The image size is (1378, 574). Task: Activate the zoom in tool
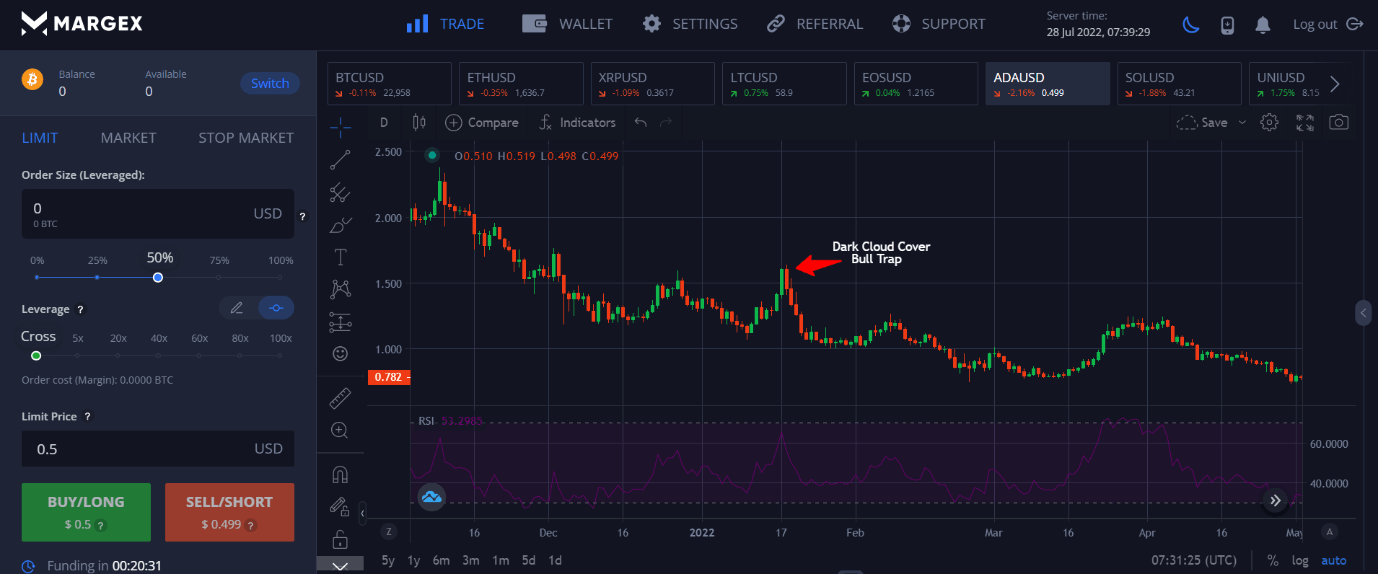click(x=341, y=430)
